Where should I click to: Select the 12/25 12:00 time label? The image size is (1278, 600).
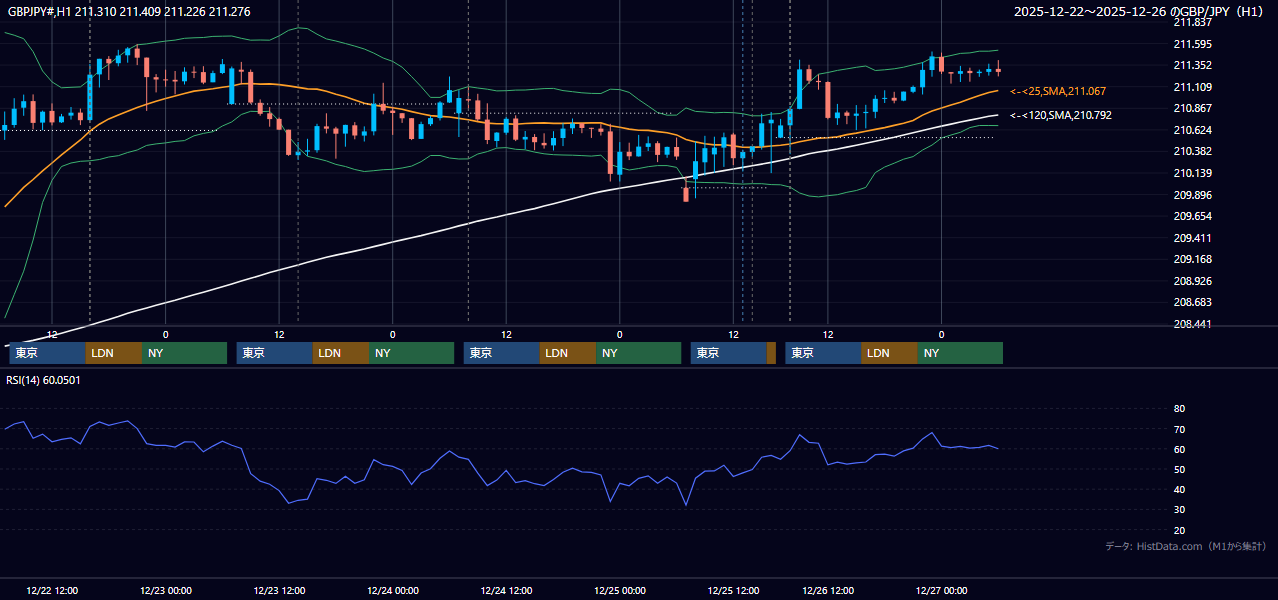(733, 590)
